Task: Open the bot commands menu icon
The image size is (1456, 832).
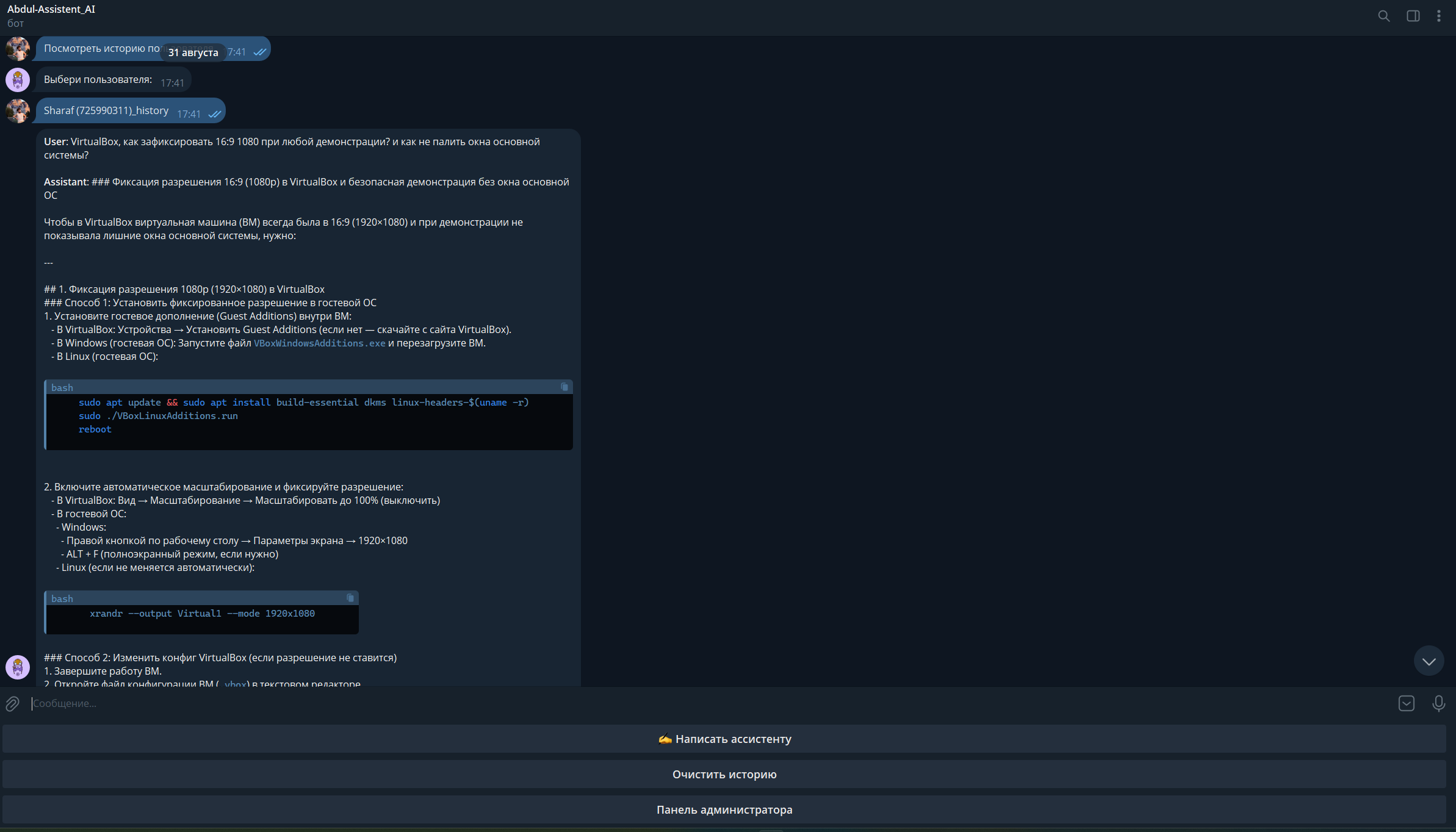Action: tap(1407, 703)
